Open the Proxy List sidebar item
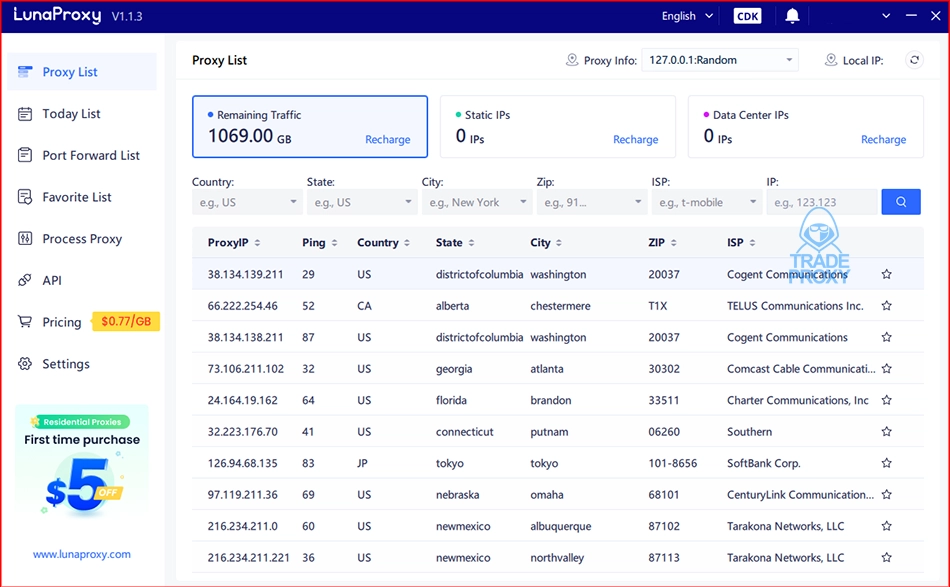 tap(82, 72)
